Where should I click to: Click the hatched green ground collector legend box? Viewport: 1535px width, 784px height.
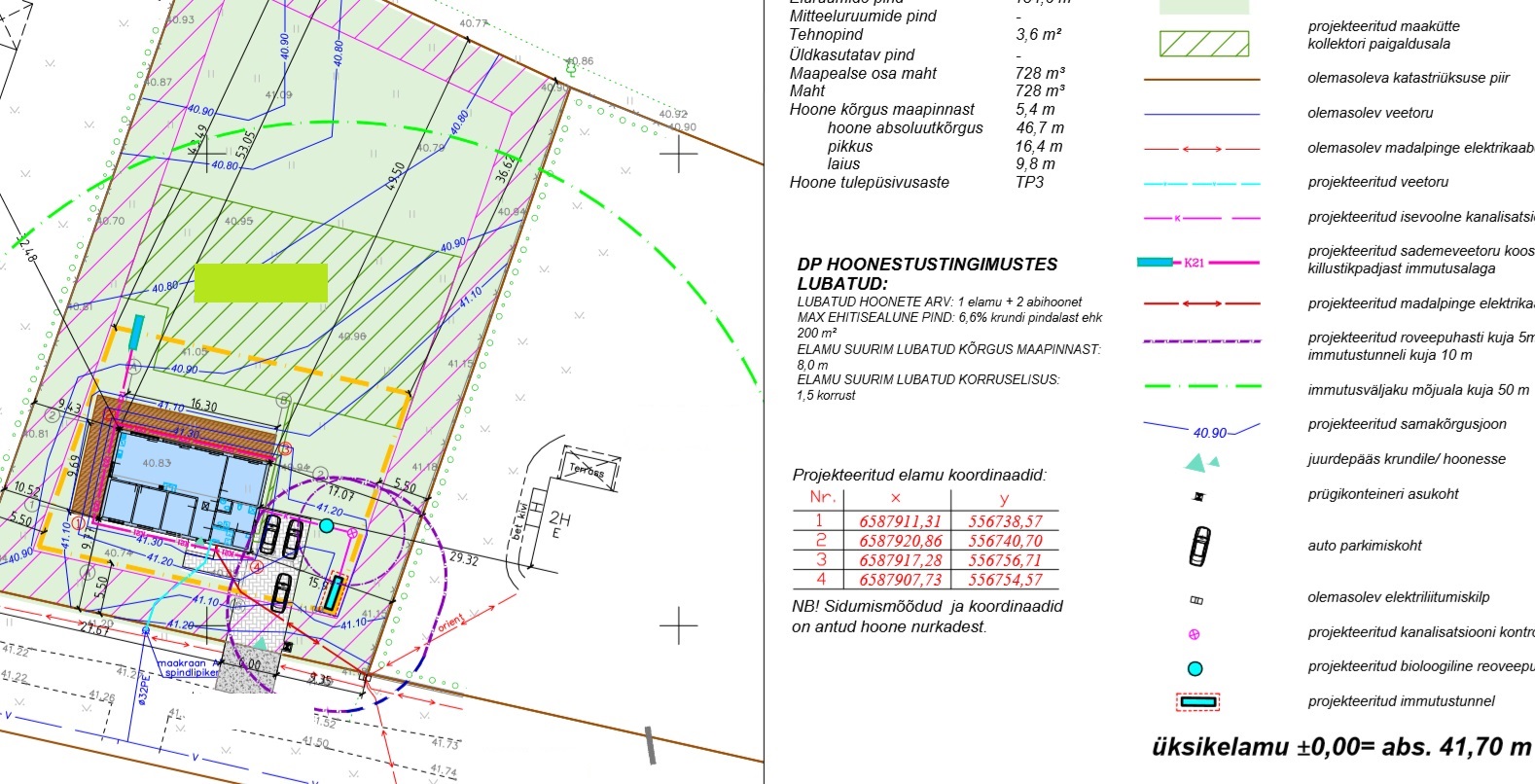click(1203, 44)
